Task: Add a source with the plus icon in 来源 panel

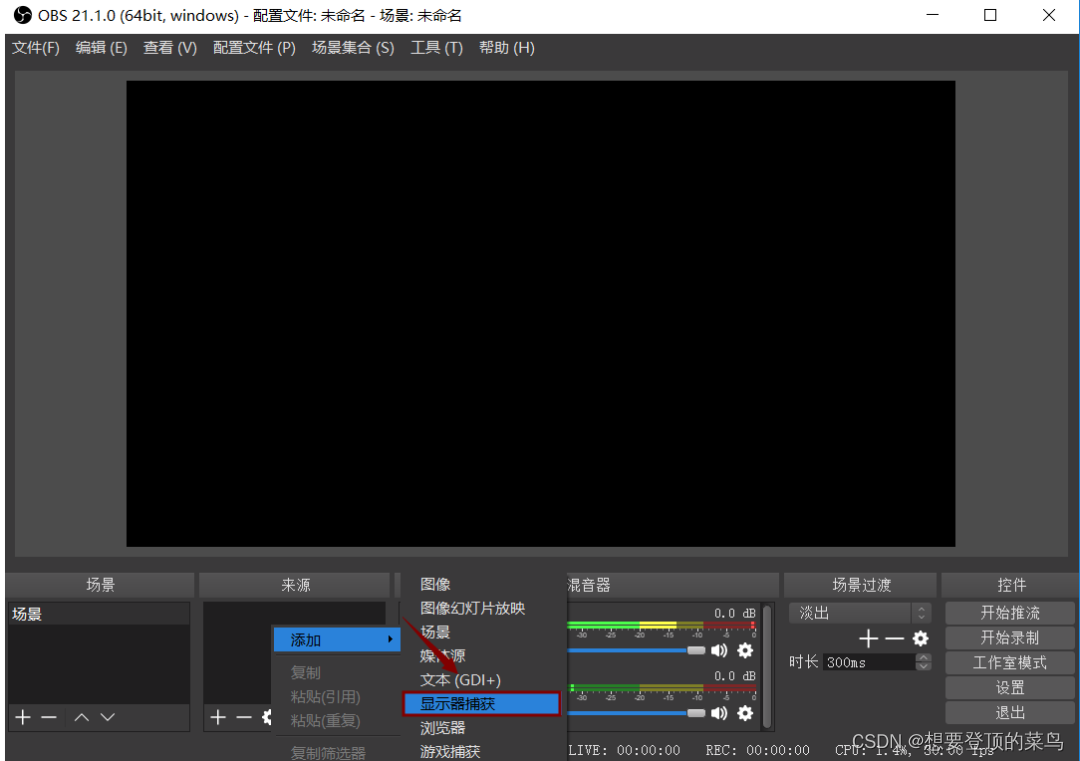Action: (218, 717)
